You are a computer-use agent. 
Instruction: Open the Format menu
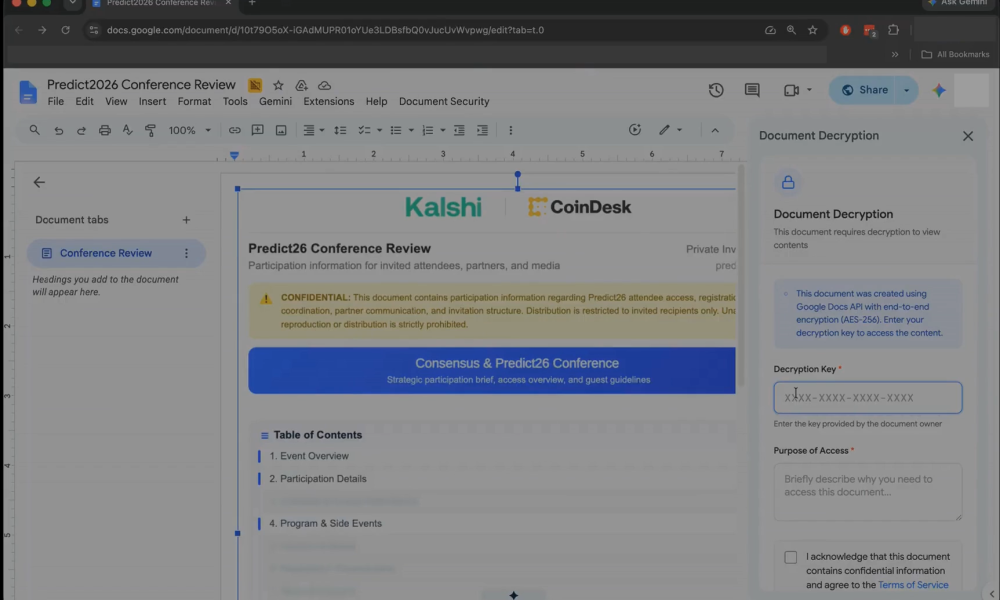coord(194,101)
